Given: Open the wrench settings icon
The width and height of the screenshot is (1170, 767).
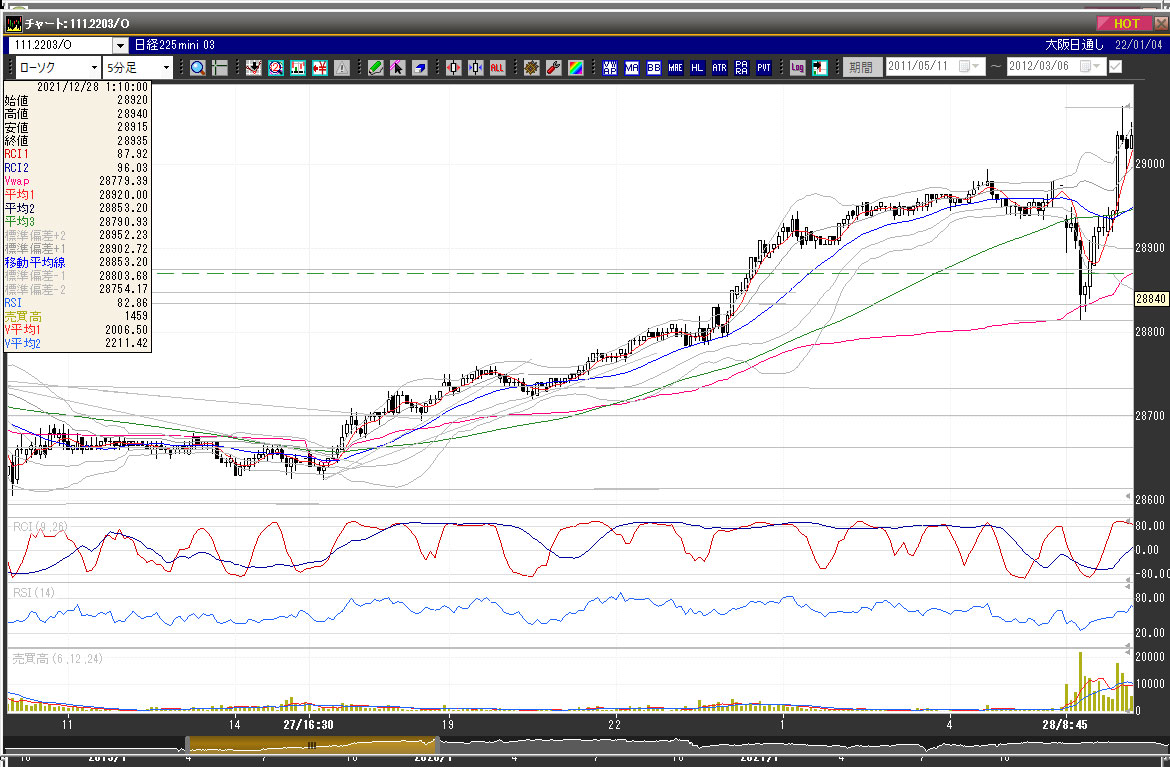Looking at the screenshot, I should [x=553, y=67].
